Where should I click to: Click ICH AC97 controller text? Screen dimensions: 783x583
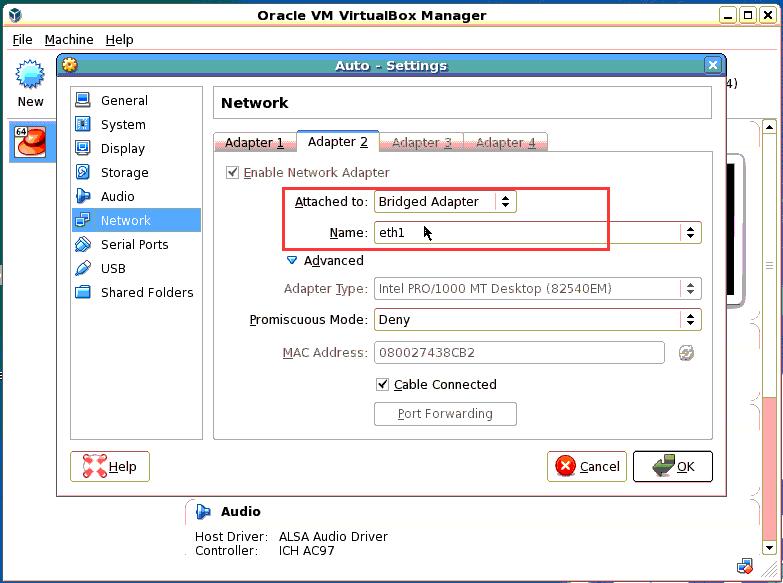306,551
